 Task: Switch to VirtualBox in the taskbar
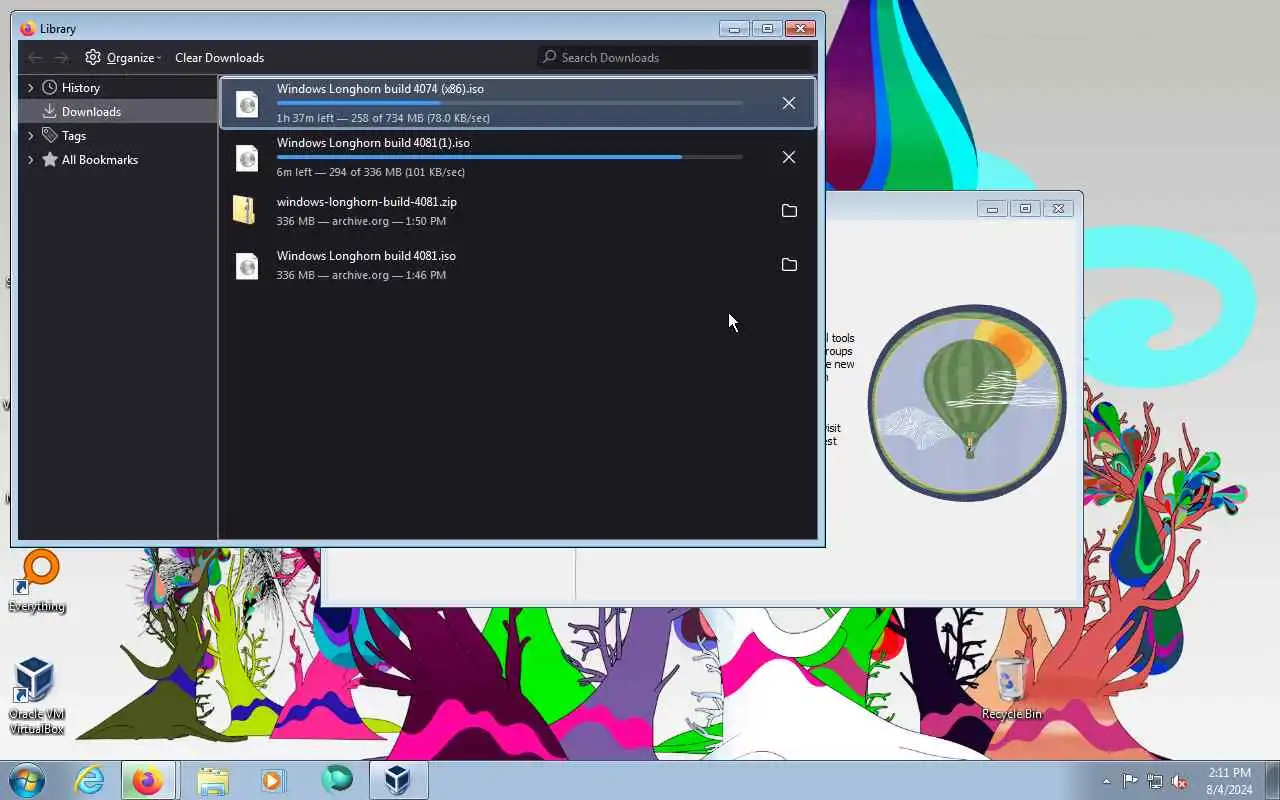[398, 780]
